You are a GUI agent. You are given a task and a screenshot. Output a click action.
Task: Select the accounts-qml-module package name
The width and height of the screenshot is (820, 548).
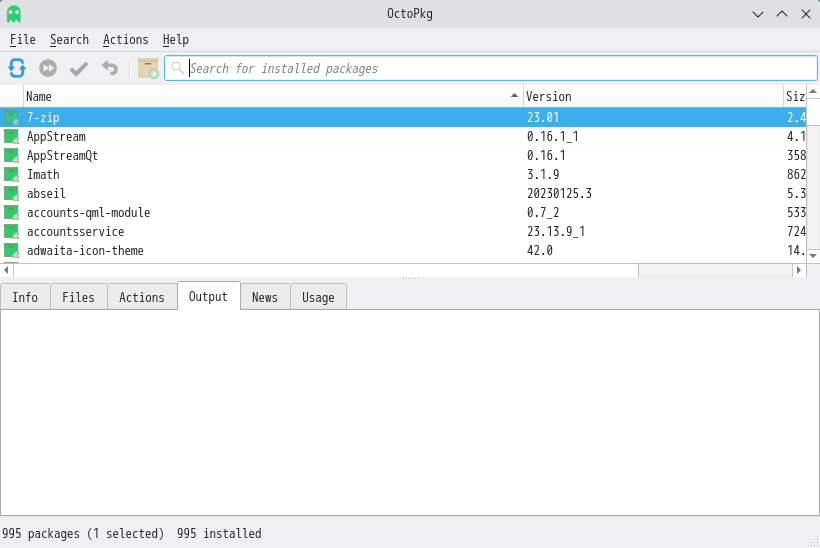(x=88, y=212)
